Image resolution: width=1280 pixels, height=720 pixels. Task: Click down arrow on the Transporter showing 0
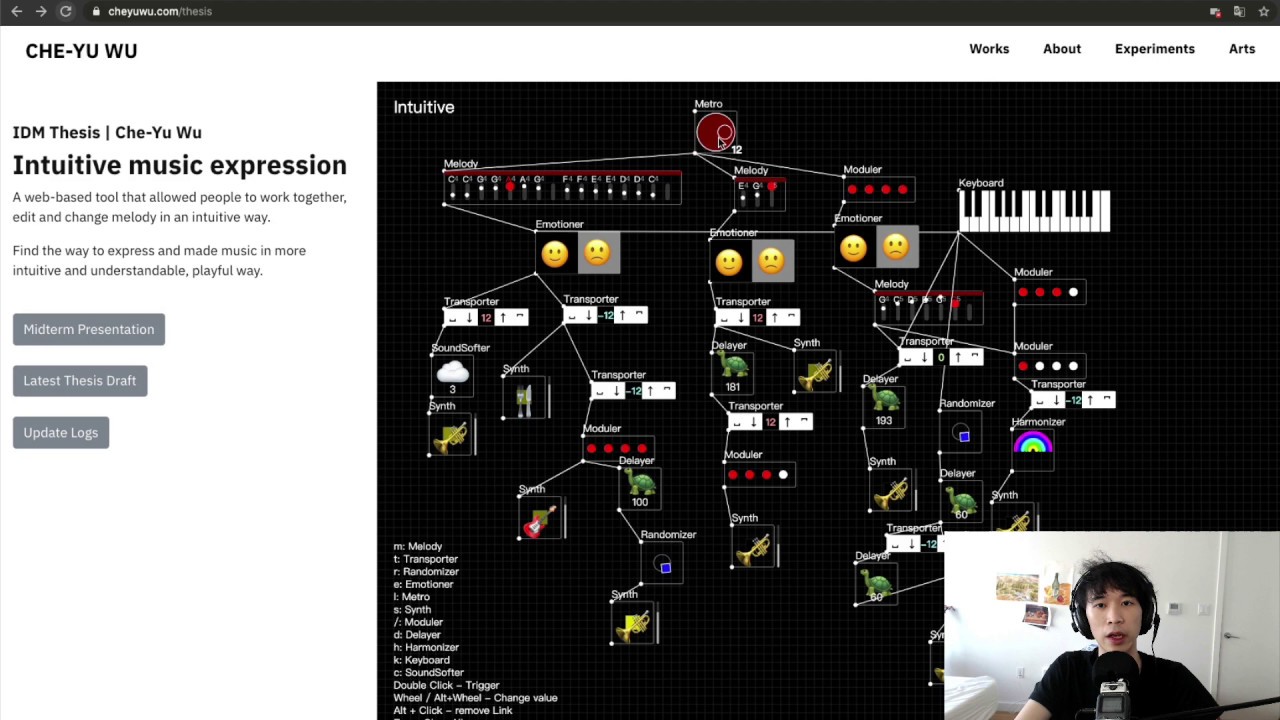[x=924, y=357]
